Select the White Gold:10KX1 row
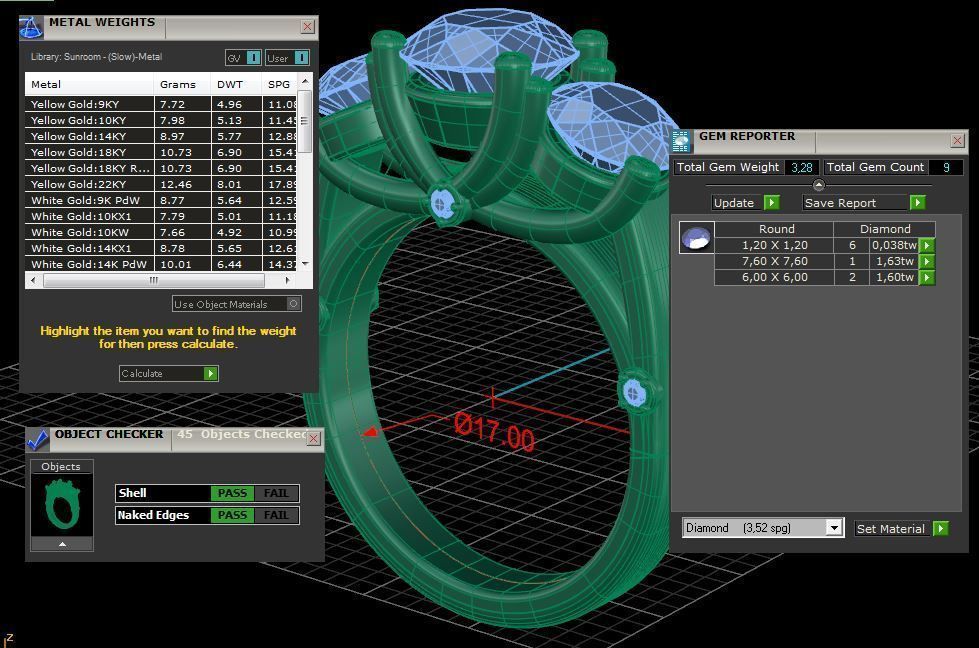The image size is (979, 648). tap(161, 216)
